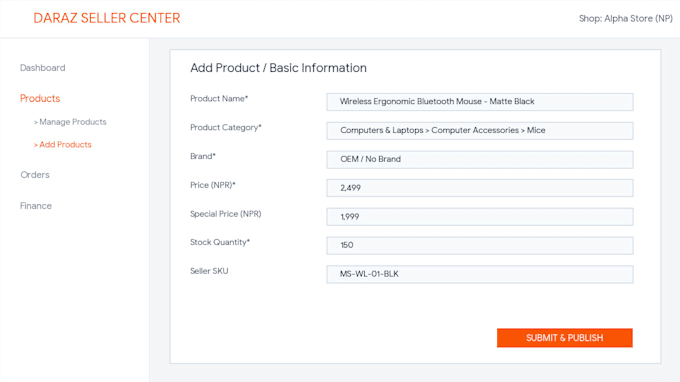Click the Seller SKU label
The height and width of the screenshot is (382, 680).
coord(209,271)
